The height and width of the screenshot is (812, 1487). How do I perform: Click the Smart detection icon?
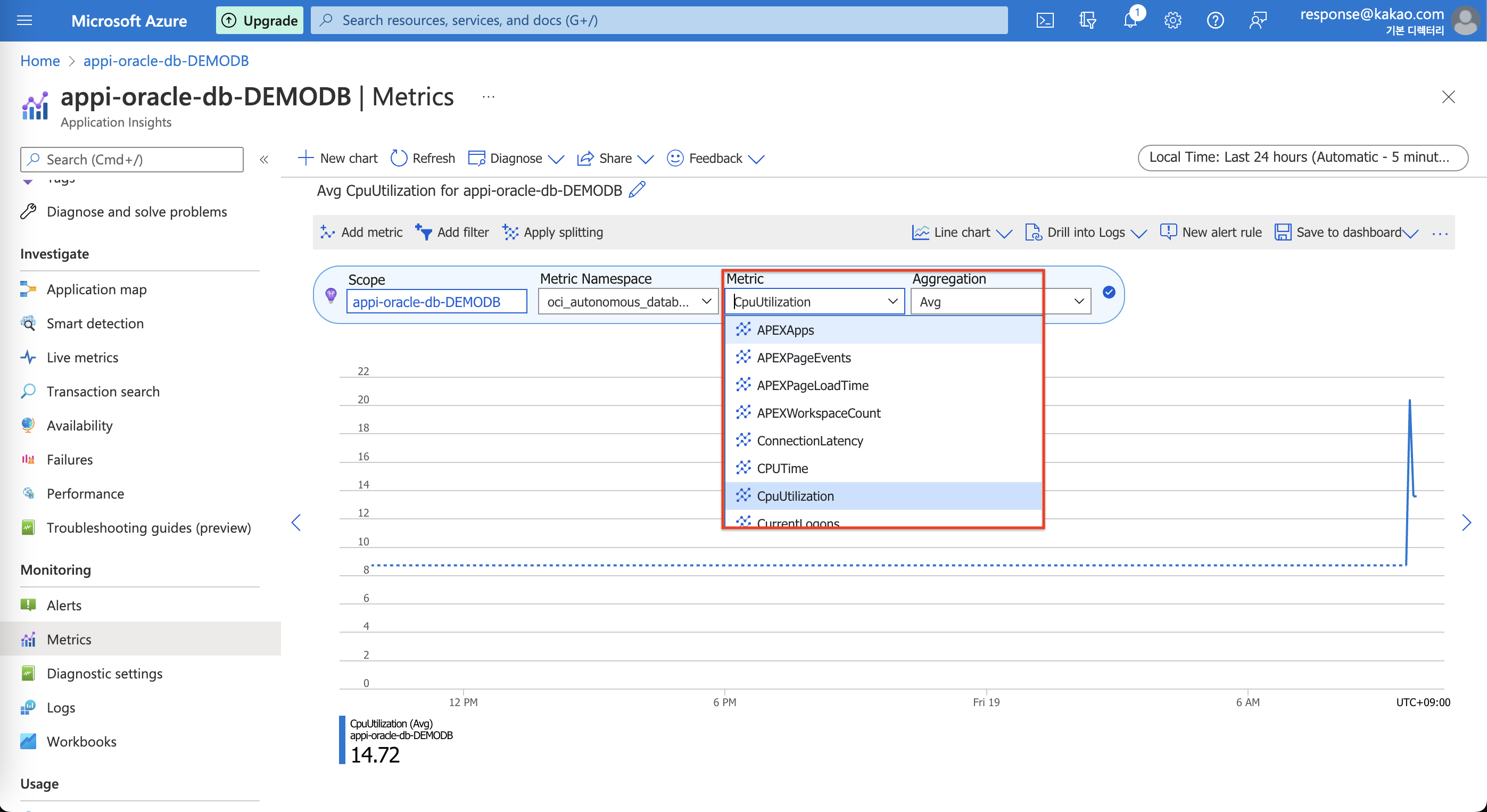click(x=29, y=323)
